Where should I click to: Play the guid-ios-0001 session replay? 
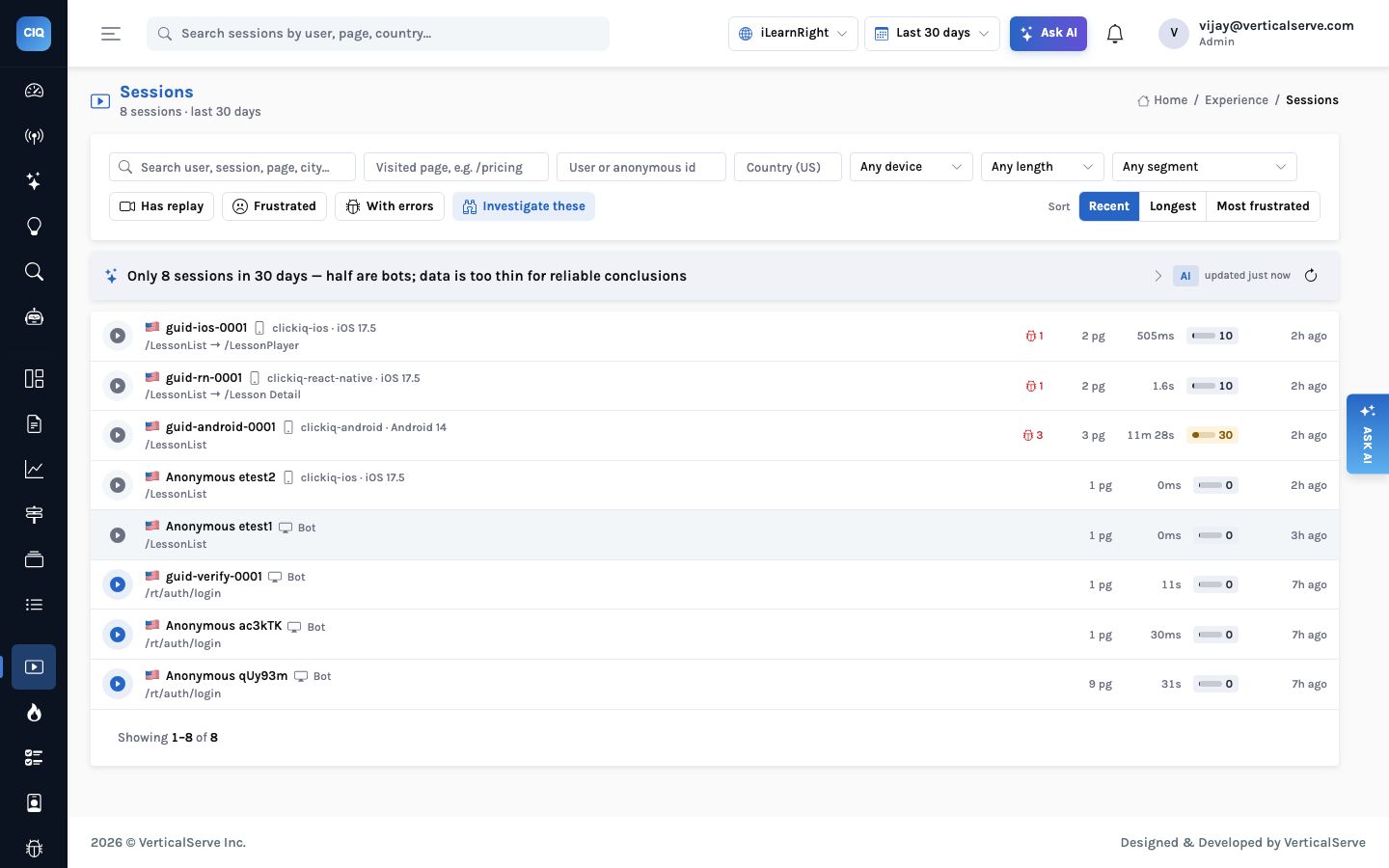pos(118,336)
